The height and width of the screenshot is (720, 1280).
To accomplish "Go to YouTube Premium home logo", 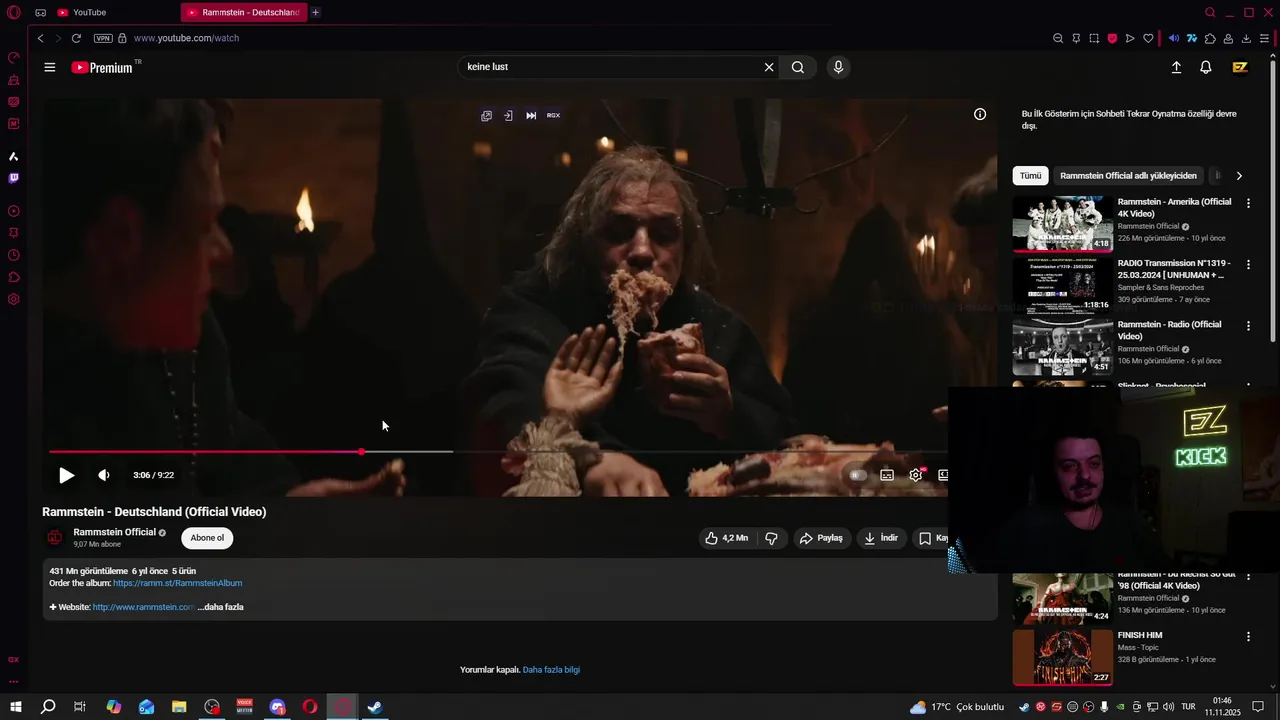I will tap(102, 67).
